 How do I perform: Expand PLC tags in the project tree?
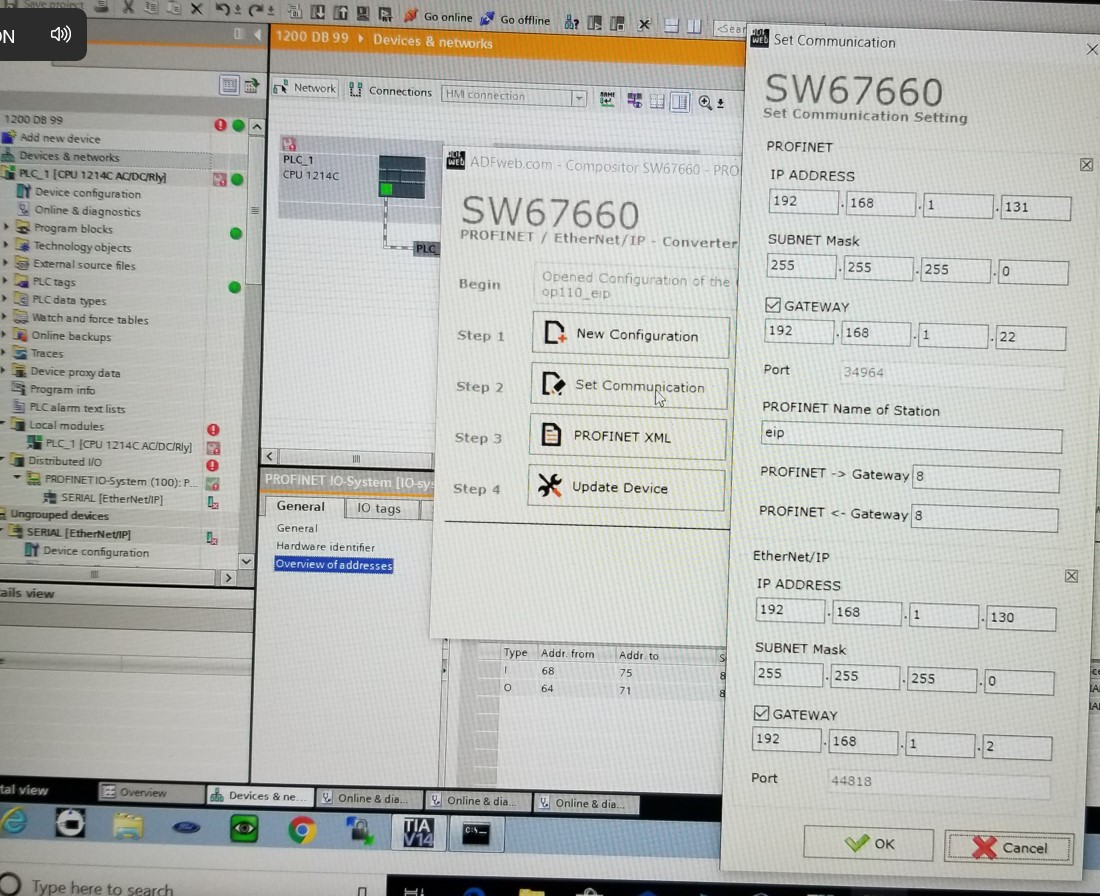[5, 281]
